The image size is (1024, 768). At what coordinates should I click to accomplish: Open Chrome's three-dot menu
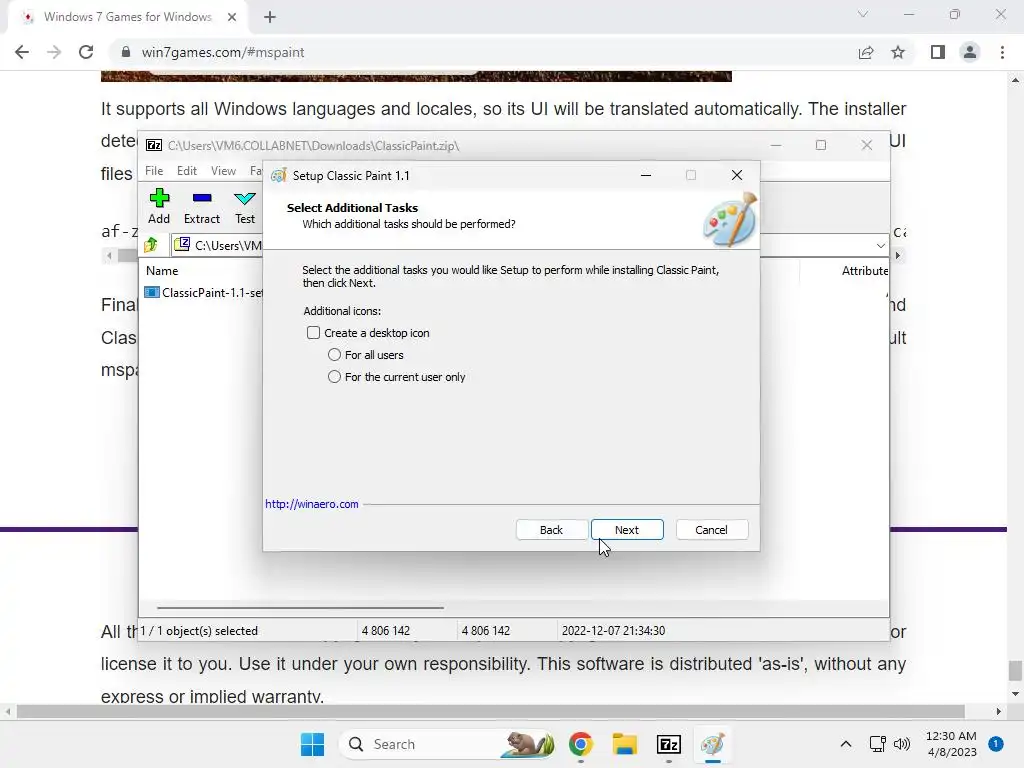1002,52
